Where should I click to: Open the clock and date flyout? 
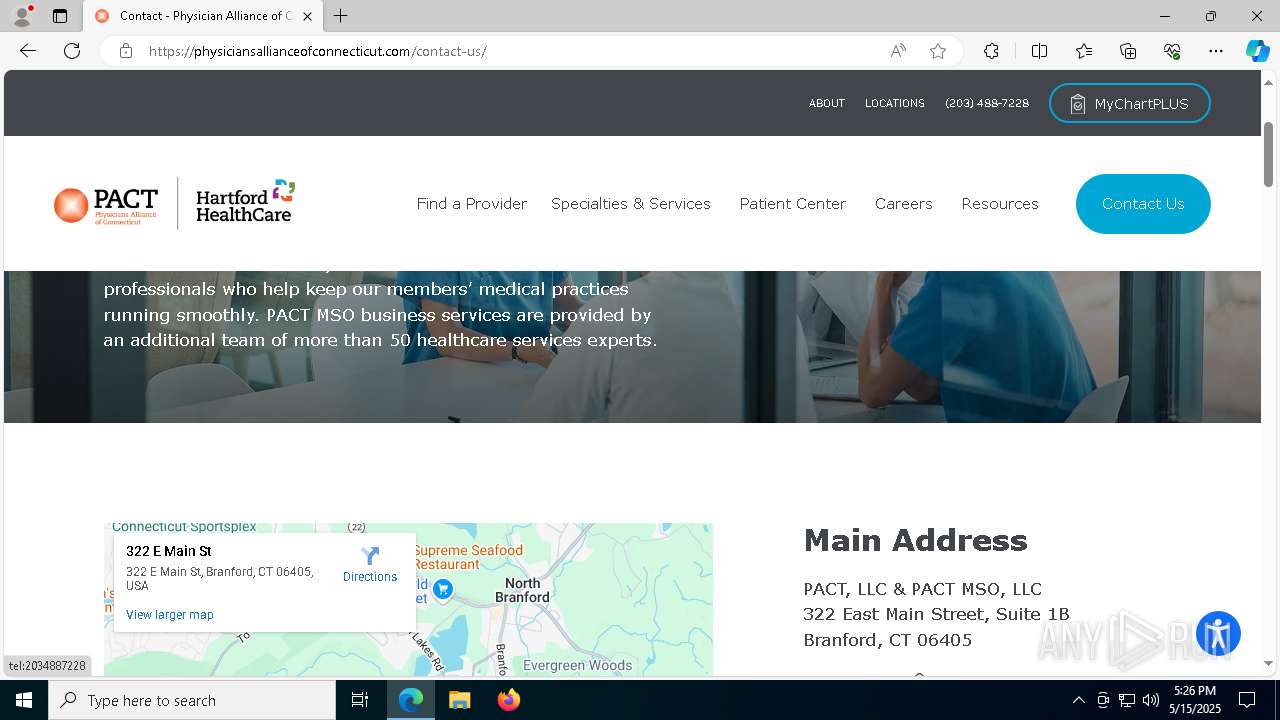pyautogui.click(x=1195, y=700)
